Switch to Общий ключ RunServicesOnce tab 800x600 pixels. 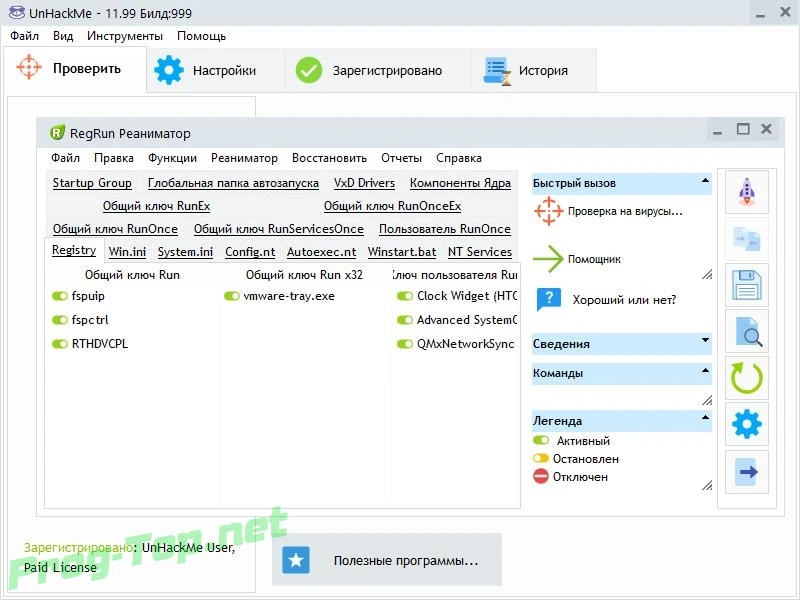(279, 229)
